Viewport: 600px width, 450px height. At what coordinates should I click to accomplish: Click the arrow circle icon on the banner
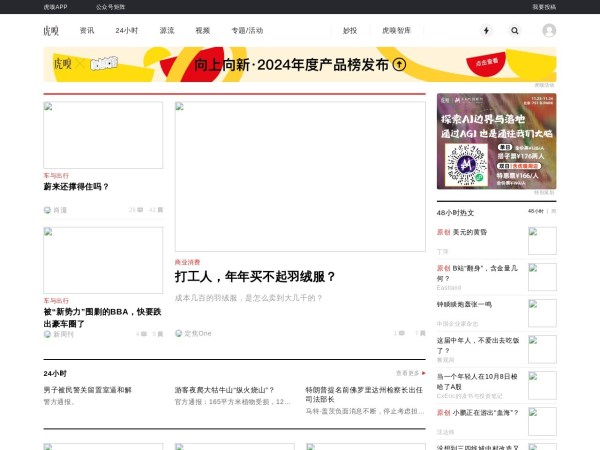click(399, 65)
